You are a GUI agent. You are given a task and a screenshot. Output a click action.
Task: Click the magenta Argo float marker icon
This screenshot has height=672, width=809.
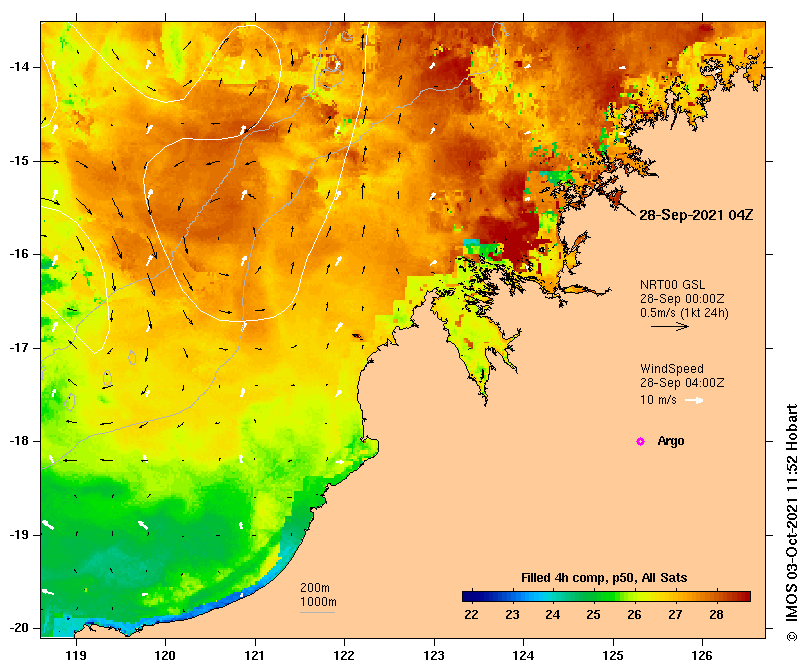pos(640,441)
